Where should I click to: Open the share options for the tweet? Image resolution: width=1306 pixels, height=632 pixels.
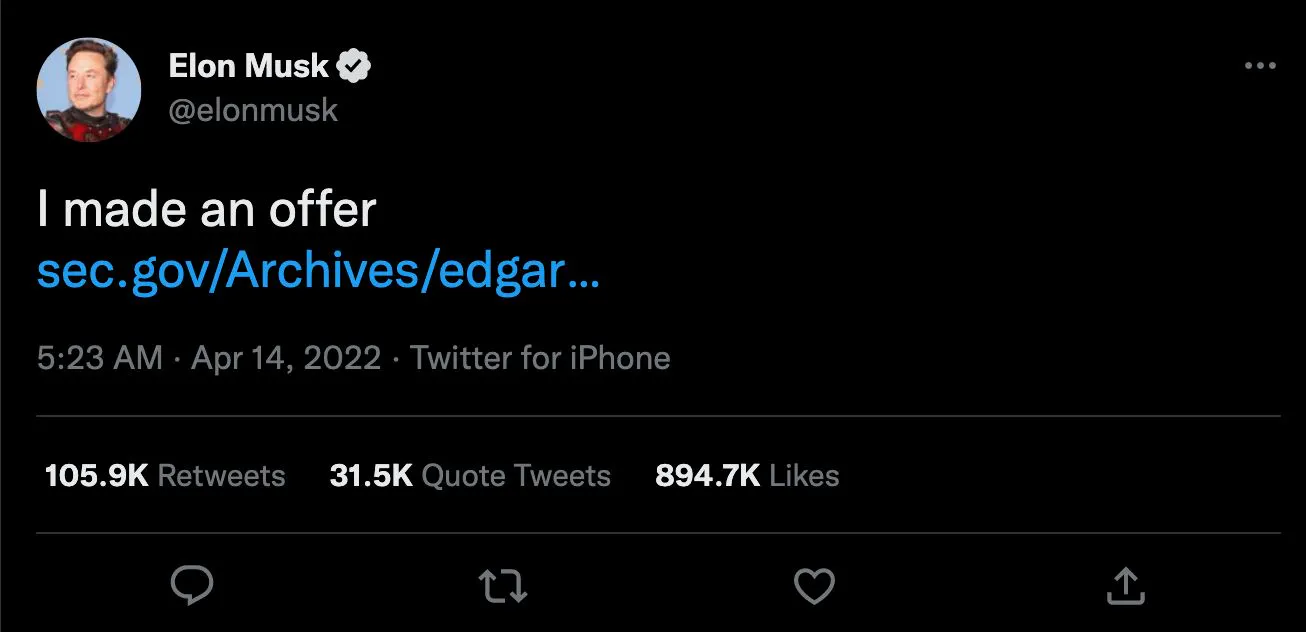pyautogui.click(x=1126, y=586)
